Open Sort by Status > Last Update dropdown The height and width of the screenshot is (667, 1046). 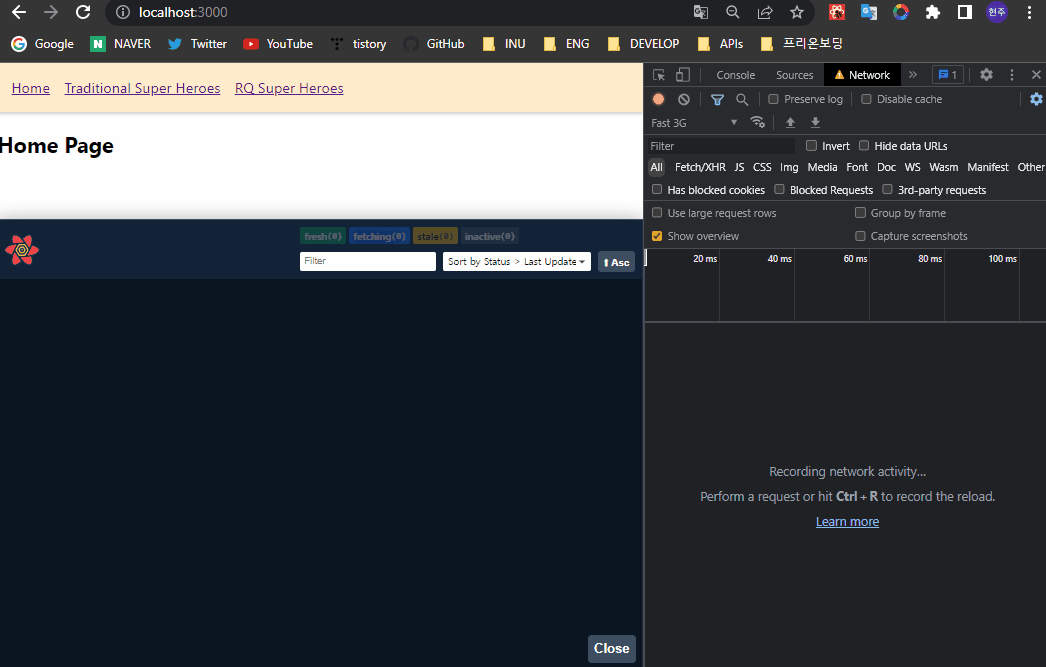pos(517,261)
